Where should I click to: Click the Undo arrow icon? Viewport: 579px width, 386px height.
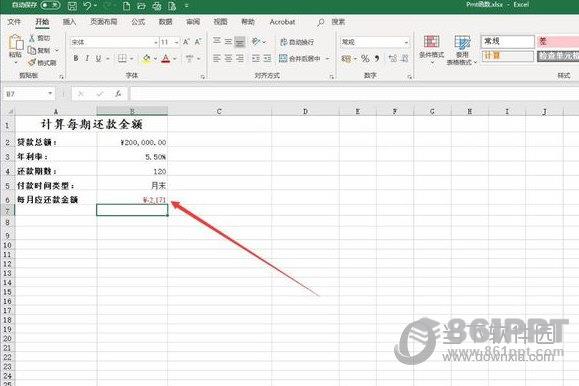[x=87, y=6]
